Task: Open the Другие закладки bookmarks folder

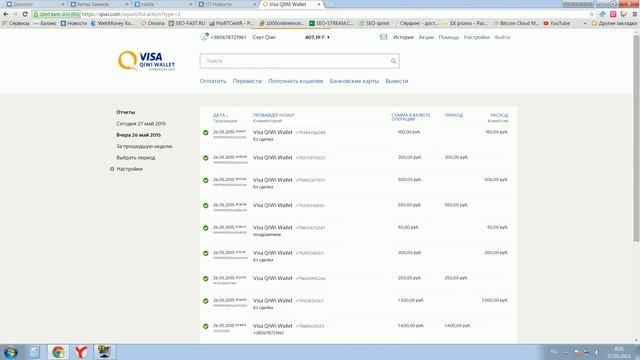Action: pyautogui.click(x=614, y=23)
